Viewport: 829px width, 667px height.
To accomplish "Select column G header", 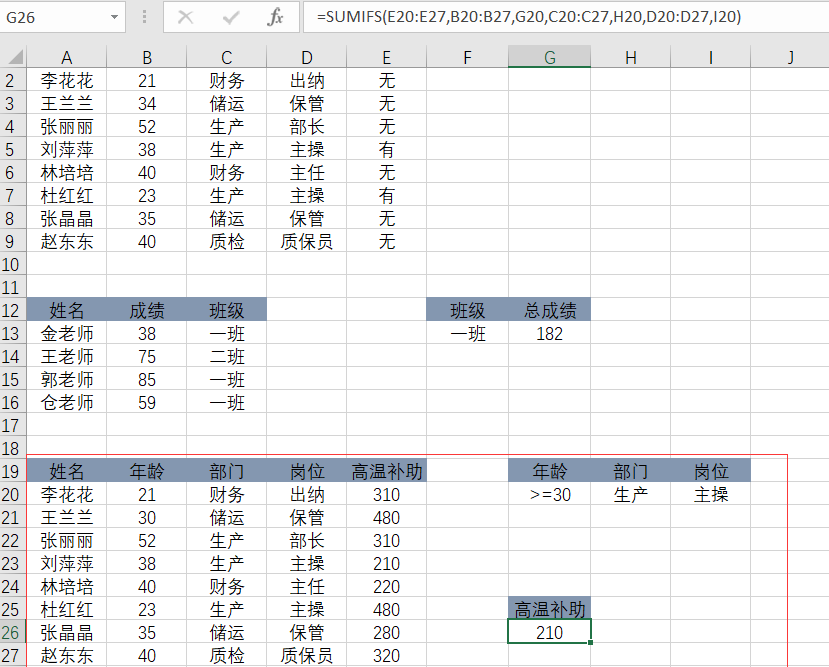I will point(549,57).
